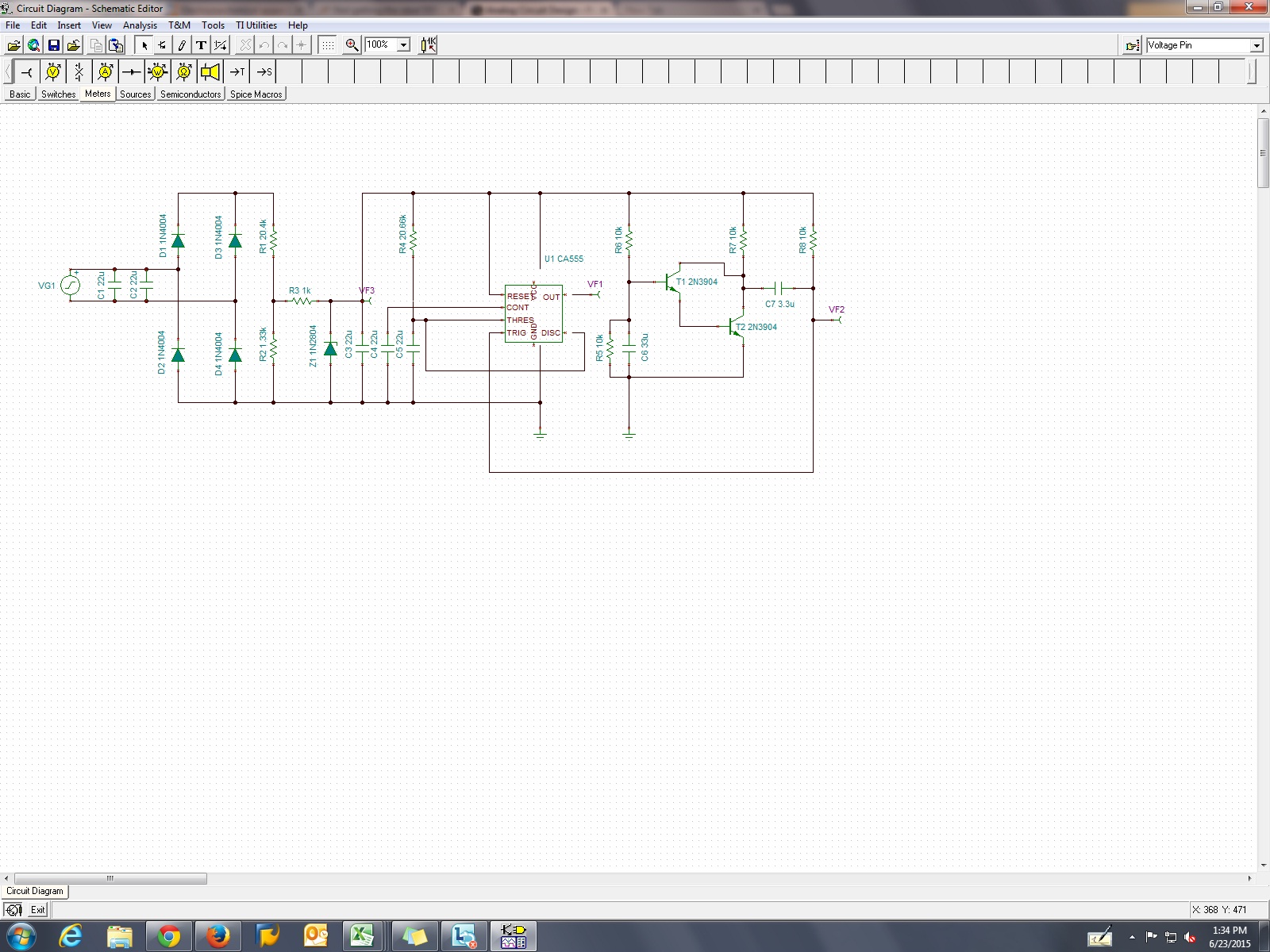The height and width of the screenshot is (952, 1270).
Task: Insert a power meter component
Action: pos(158,72)
